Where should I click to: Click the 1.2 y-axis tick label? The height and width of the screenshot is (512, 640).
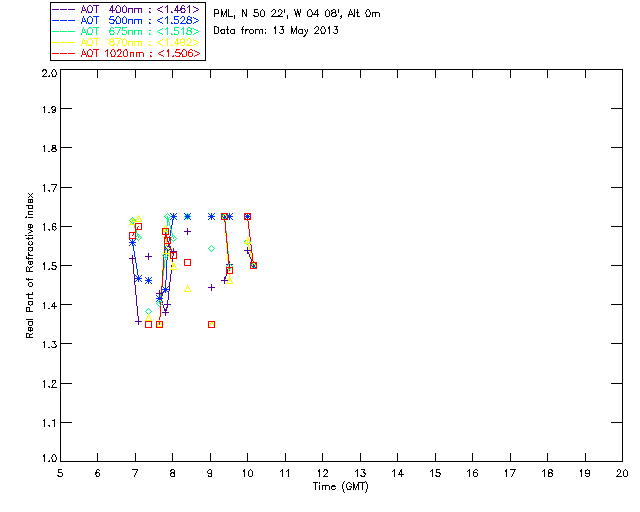point(49,384)
